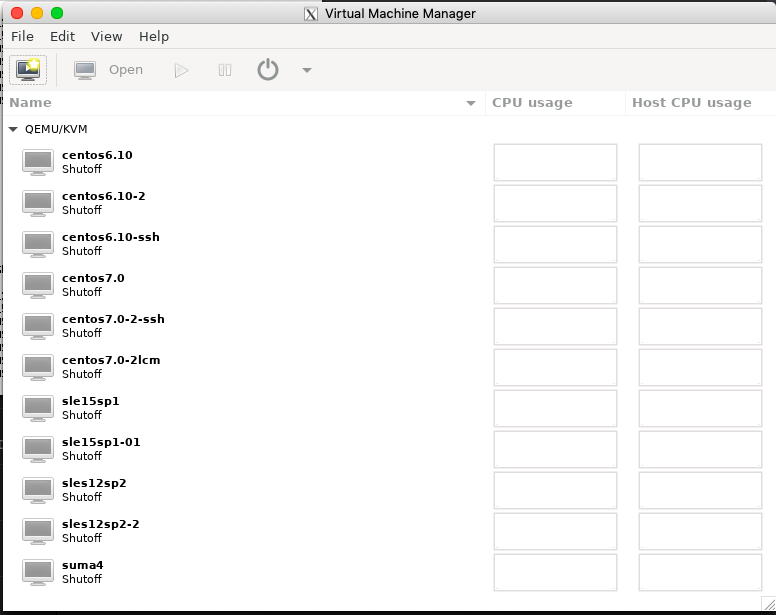Select the centos6.10-2 VM name
Image resolution: width=776 pixels, height=615 pixels.
point(103,196)
